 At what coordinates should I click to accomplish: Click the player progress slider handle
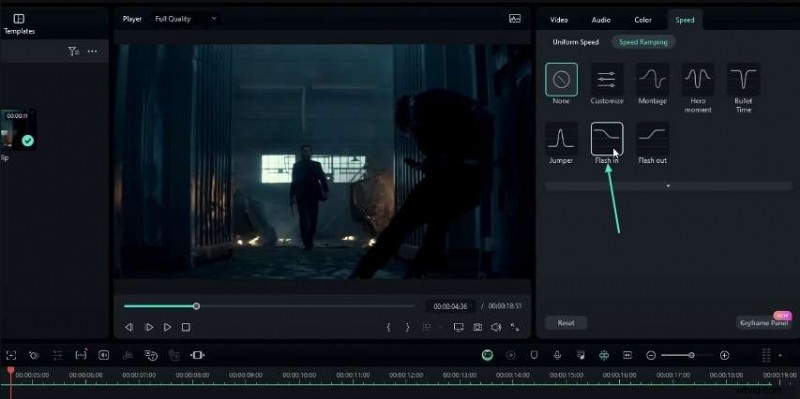(196, 306)
